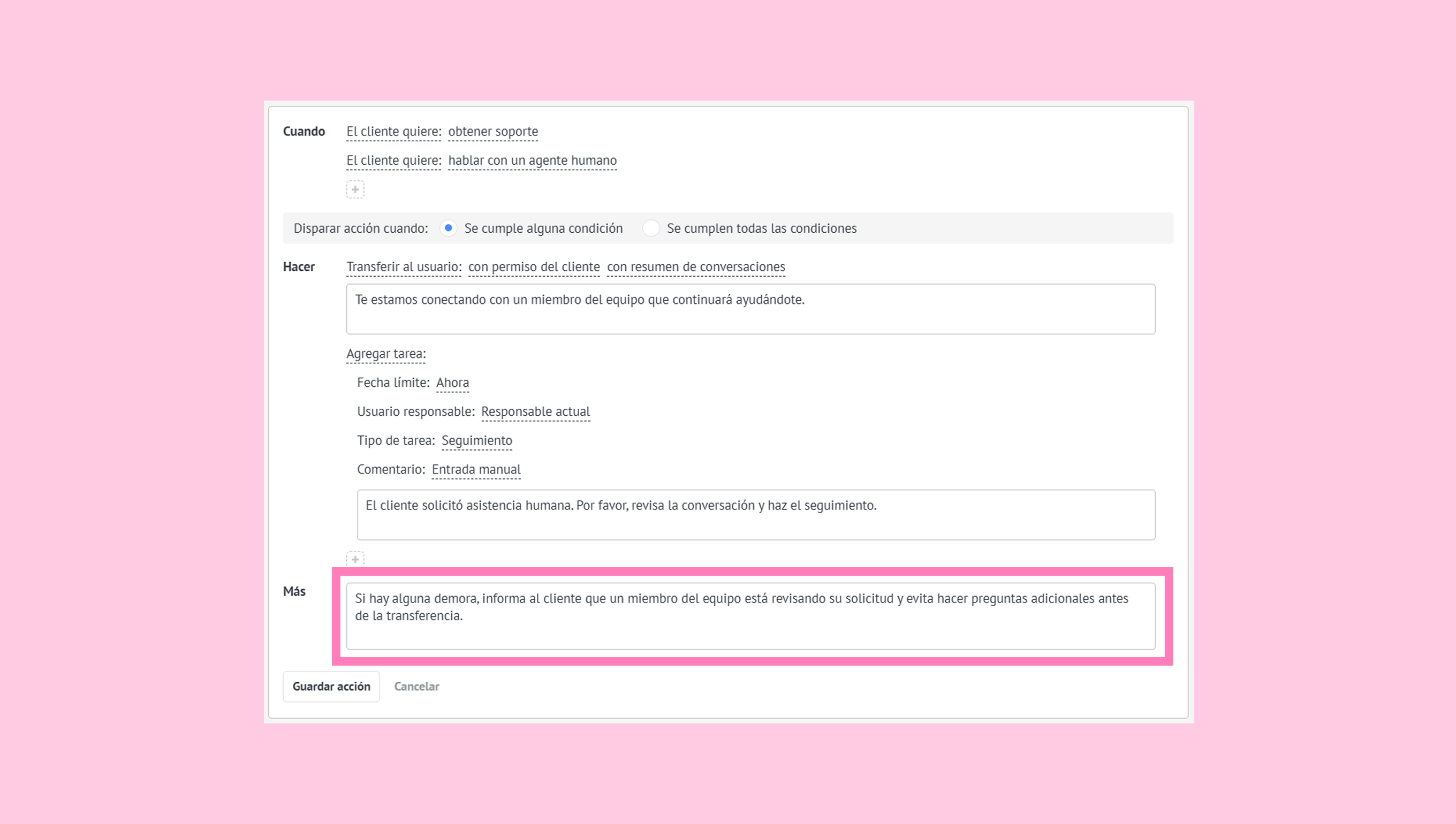1456x824 pixels.
Task: Select the 'Se cumple alguna condición' radio button
Action: click(449, 228)
